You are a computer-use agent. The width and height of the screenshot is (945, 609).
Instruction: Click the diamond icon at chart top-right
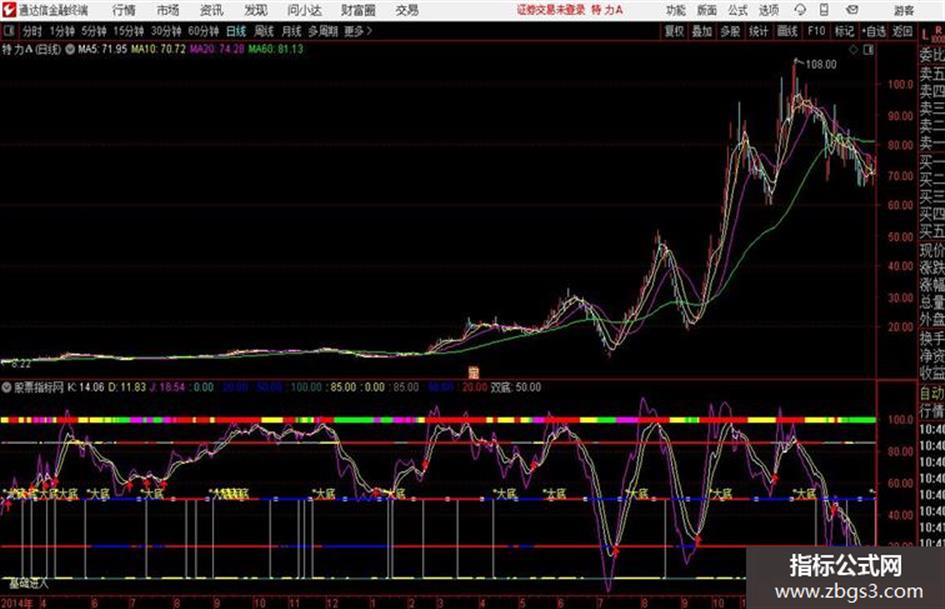853,50
